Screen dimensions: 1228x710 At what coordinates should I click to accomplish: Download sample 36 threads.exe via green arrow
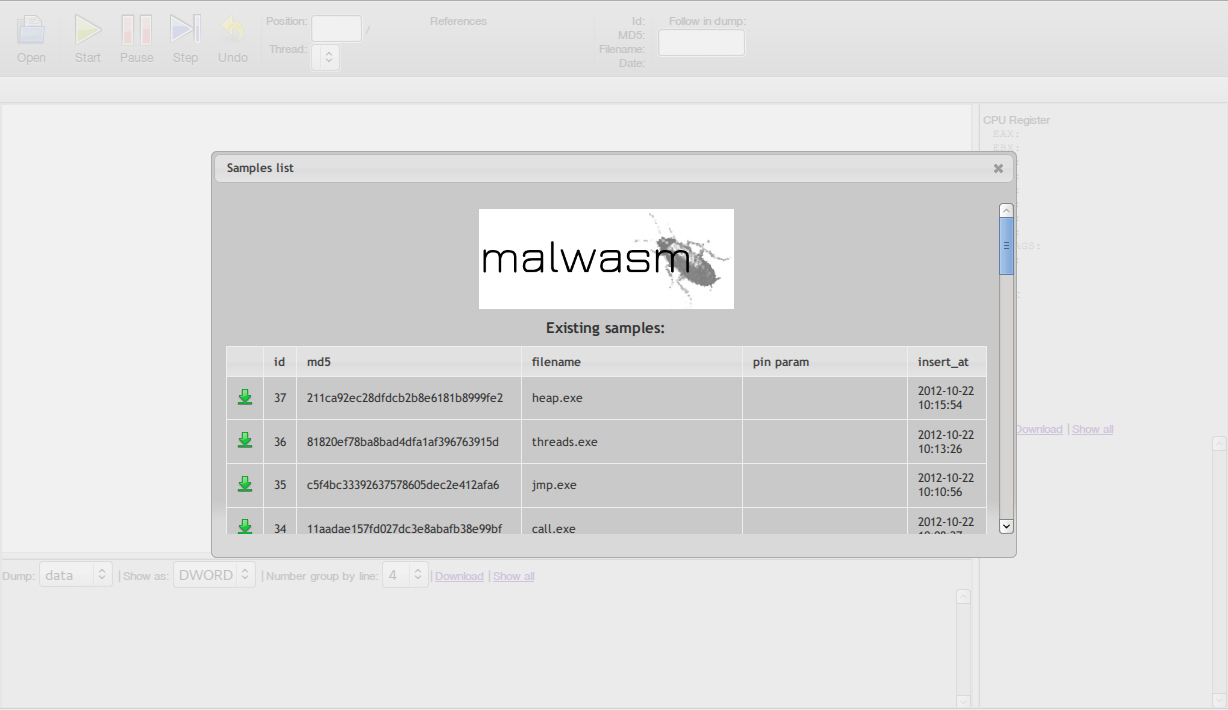pos(245,440)
